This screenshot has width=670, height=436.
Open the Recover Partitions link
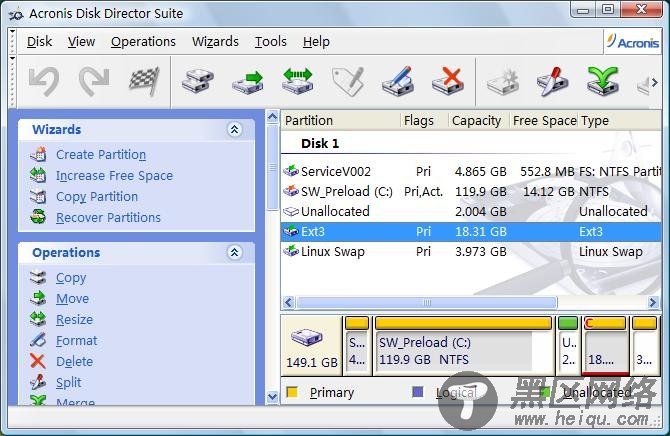109,217
